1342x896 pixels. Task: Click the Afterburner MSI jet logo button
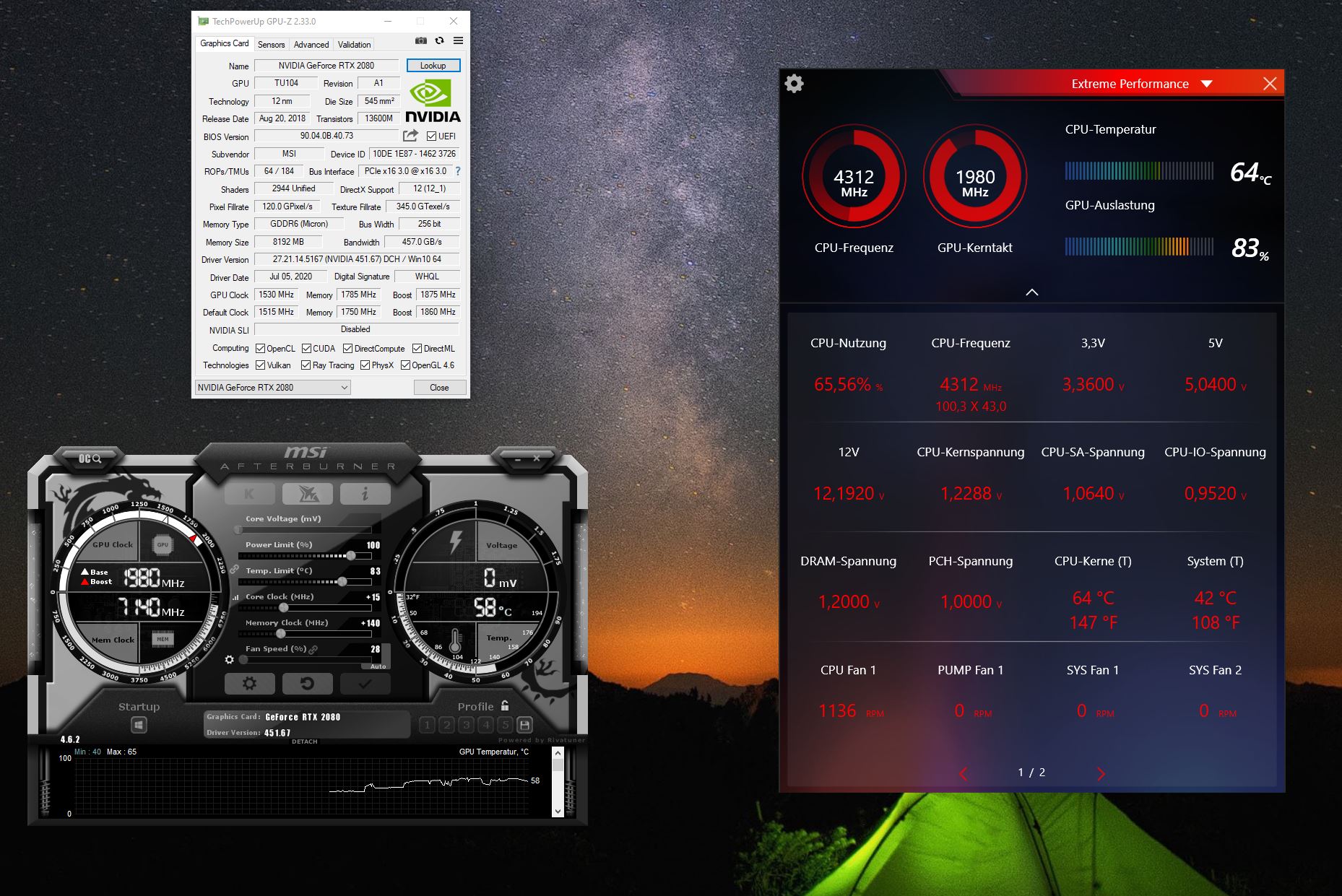[x=308, y=494]
